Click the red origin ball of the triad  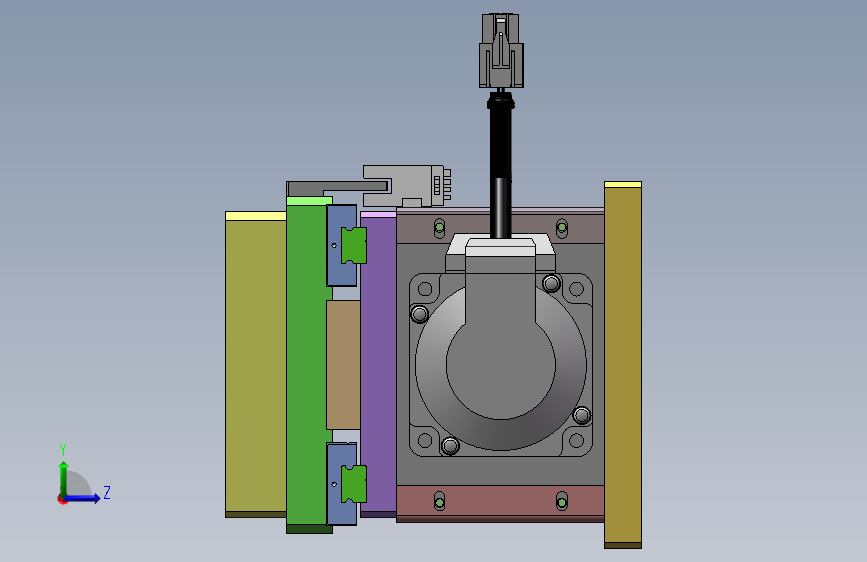pyautogui.click(x=62, y=499)
